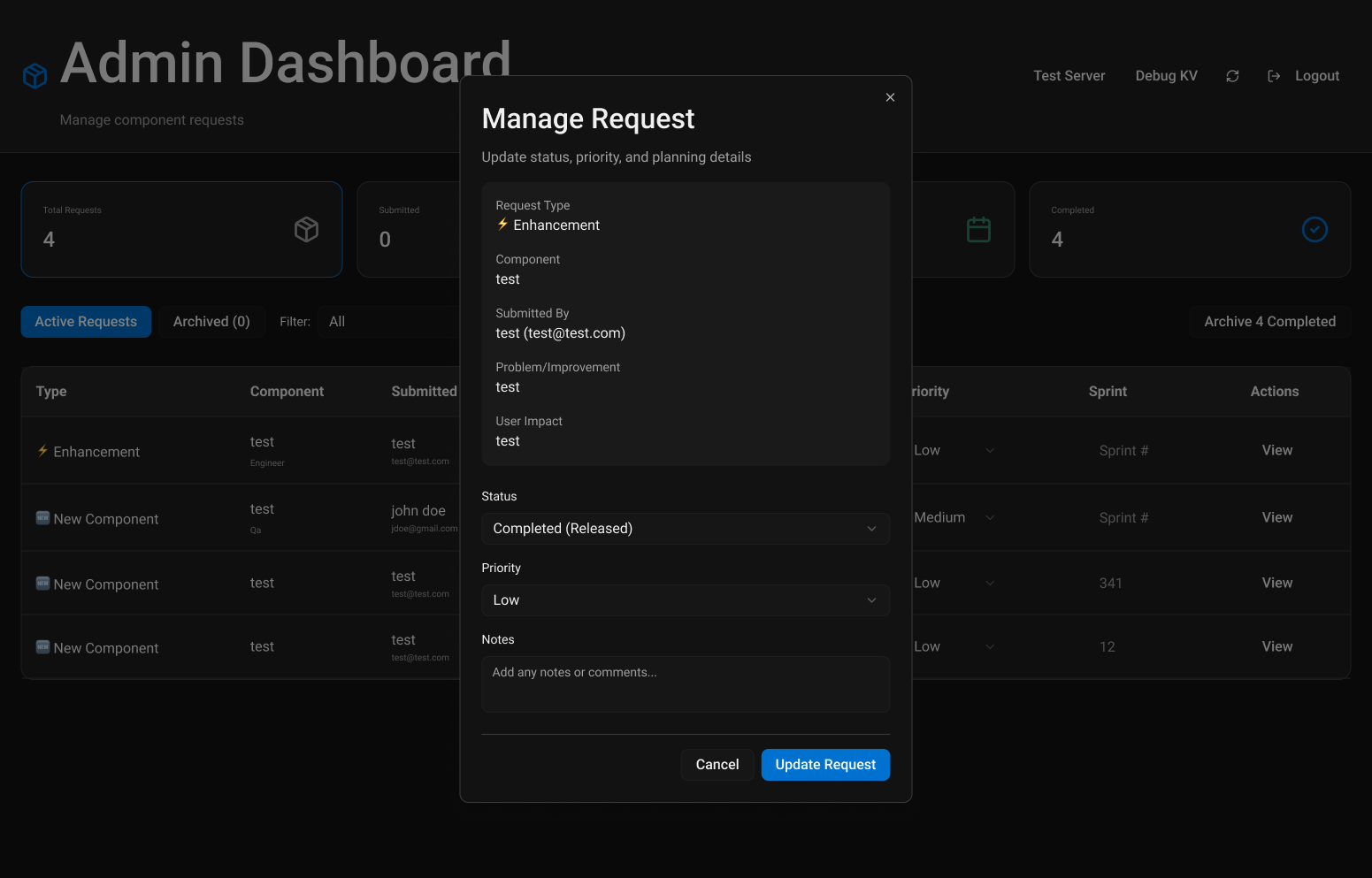Open the Debug KV menu item
The image size is (1372, 878).
1166,76
